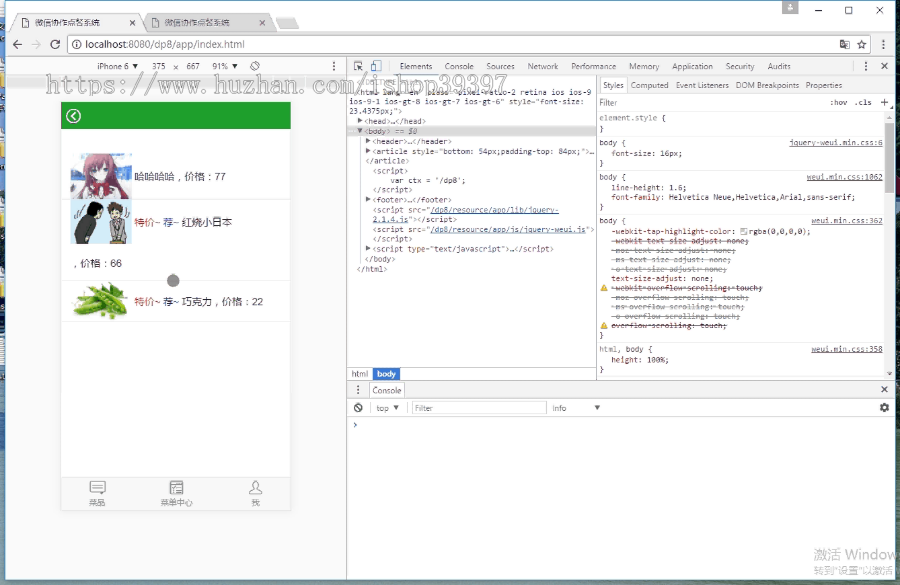Open DevTools customize three-dot menu
This screenshot has width=900, height=585.
866,66
